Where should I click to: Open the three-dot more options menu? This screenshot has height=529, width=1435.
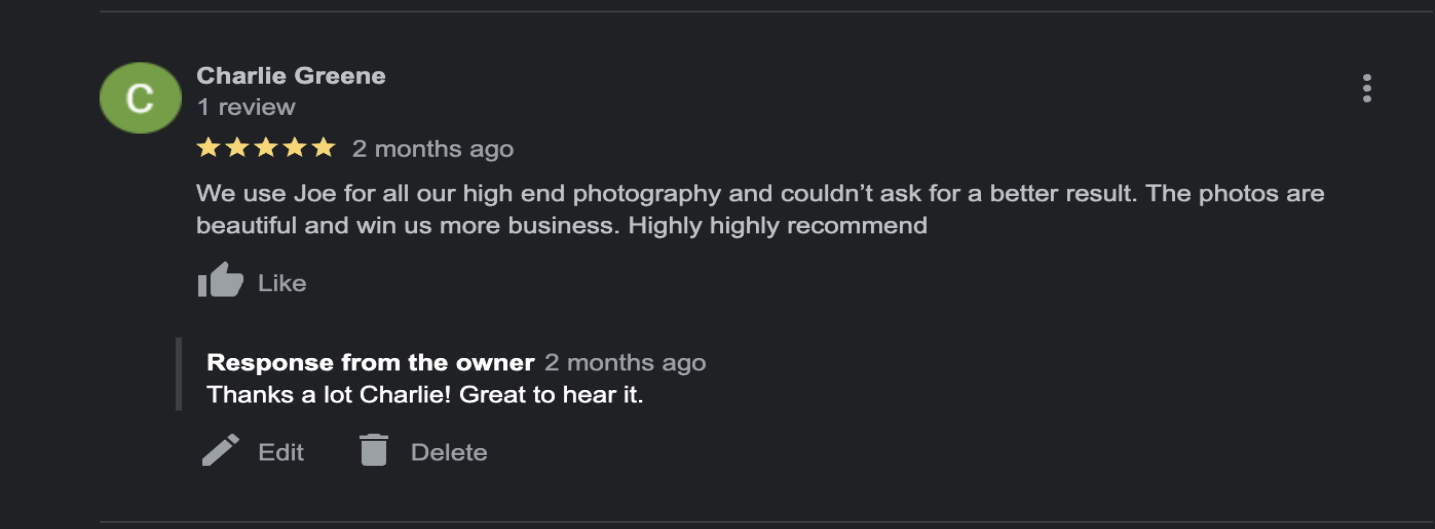tap(1366, 89)
